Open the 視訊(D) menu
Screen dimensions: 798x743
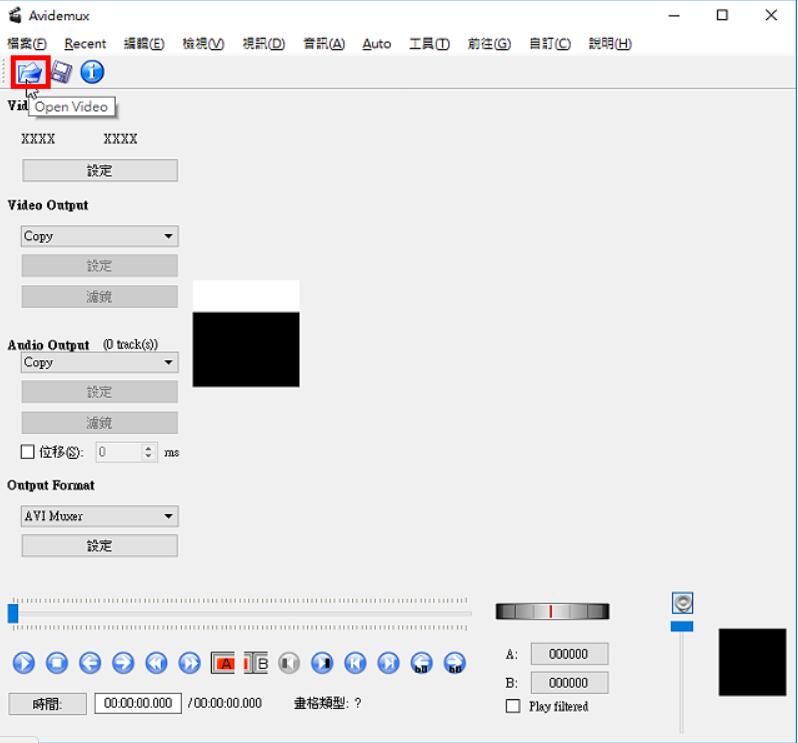pyautogui.click(x=264, y=44)
